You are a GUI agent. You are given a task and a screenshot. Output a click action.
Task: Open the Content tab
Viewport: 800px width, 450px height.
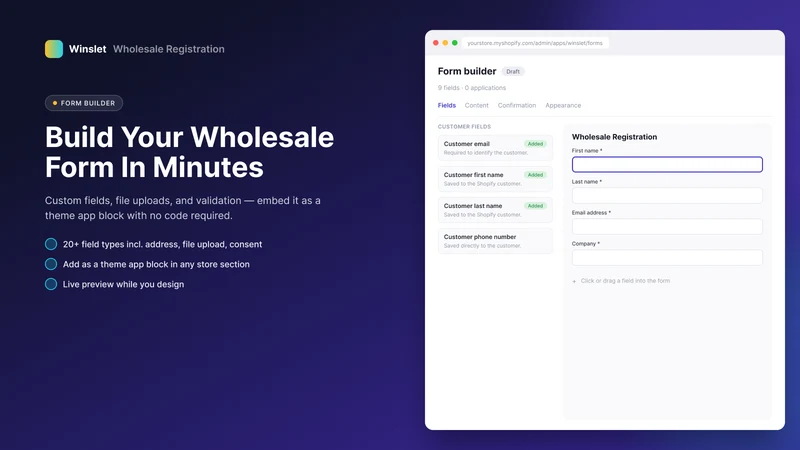coord(477,105)
